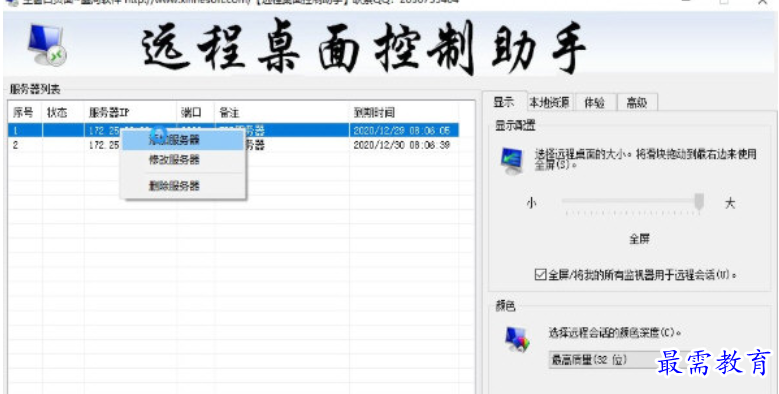Screen dimensions: 779x394
Task: Click the 全屏 label beneath the slider
Action: click(639, 239)
